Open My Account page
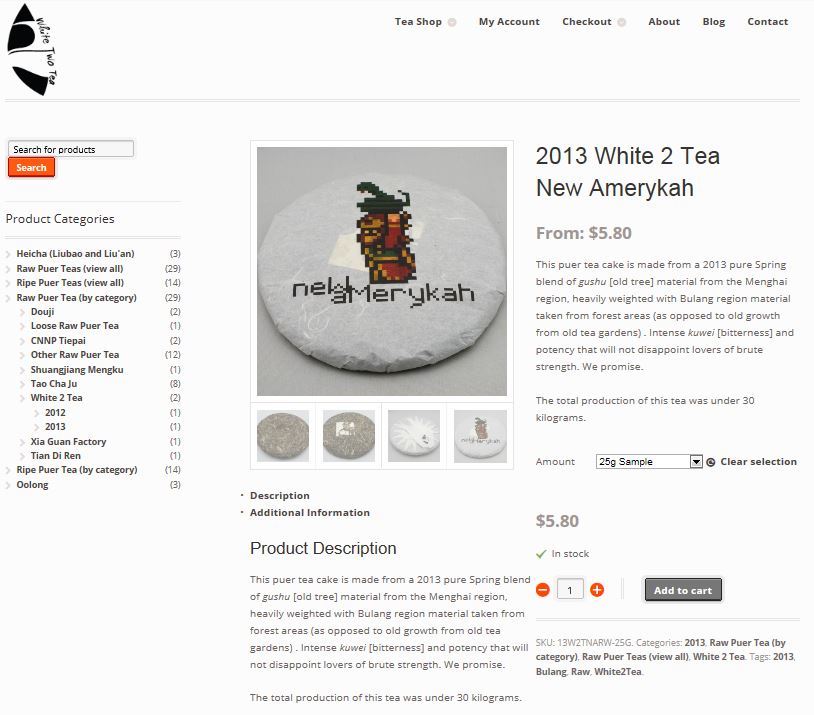The height and width of the screenshot is (715, 814). pos(509,22)
